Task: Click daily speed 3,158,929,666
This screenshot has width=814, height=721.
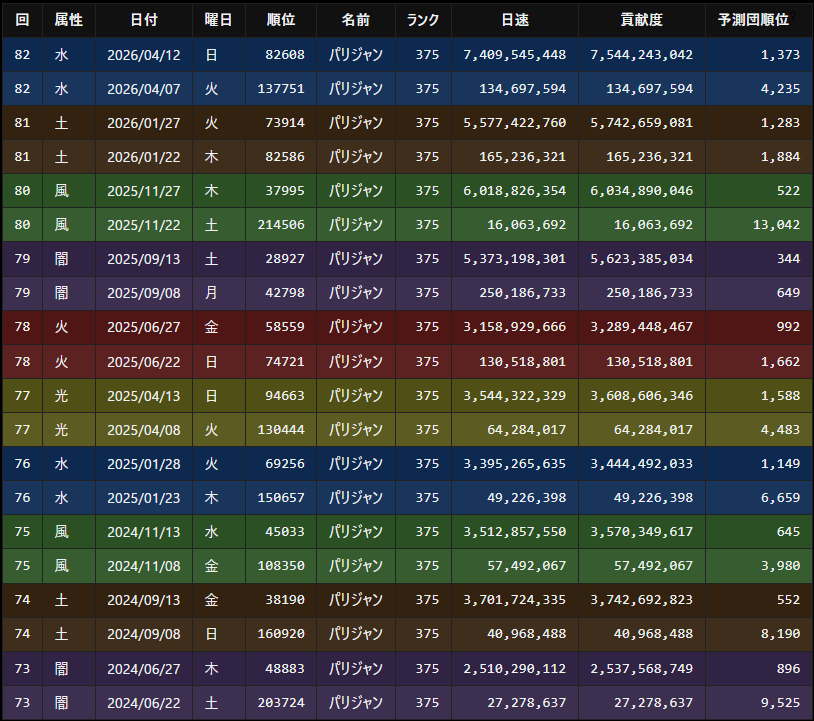Action: [x=514, y=327]
